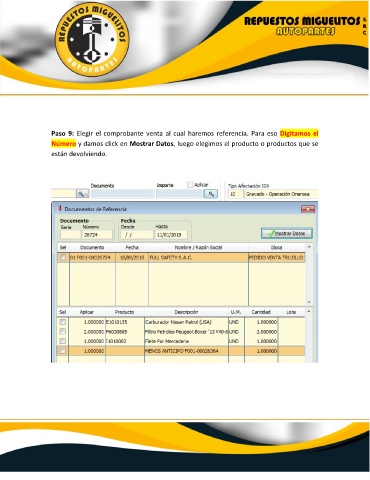370x480 pixels.
Task: Click the Desde date field
Action: [x=137, y=235]
